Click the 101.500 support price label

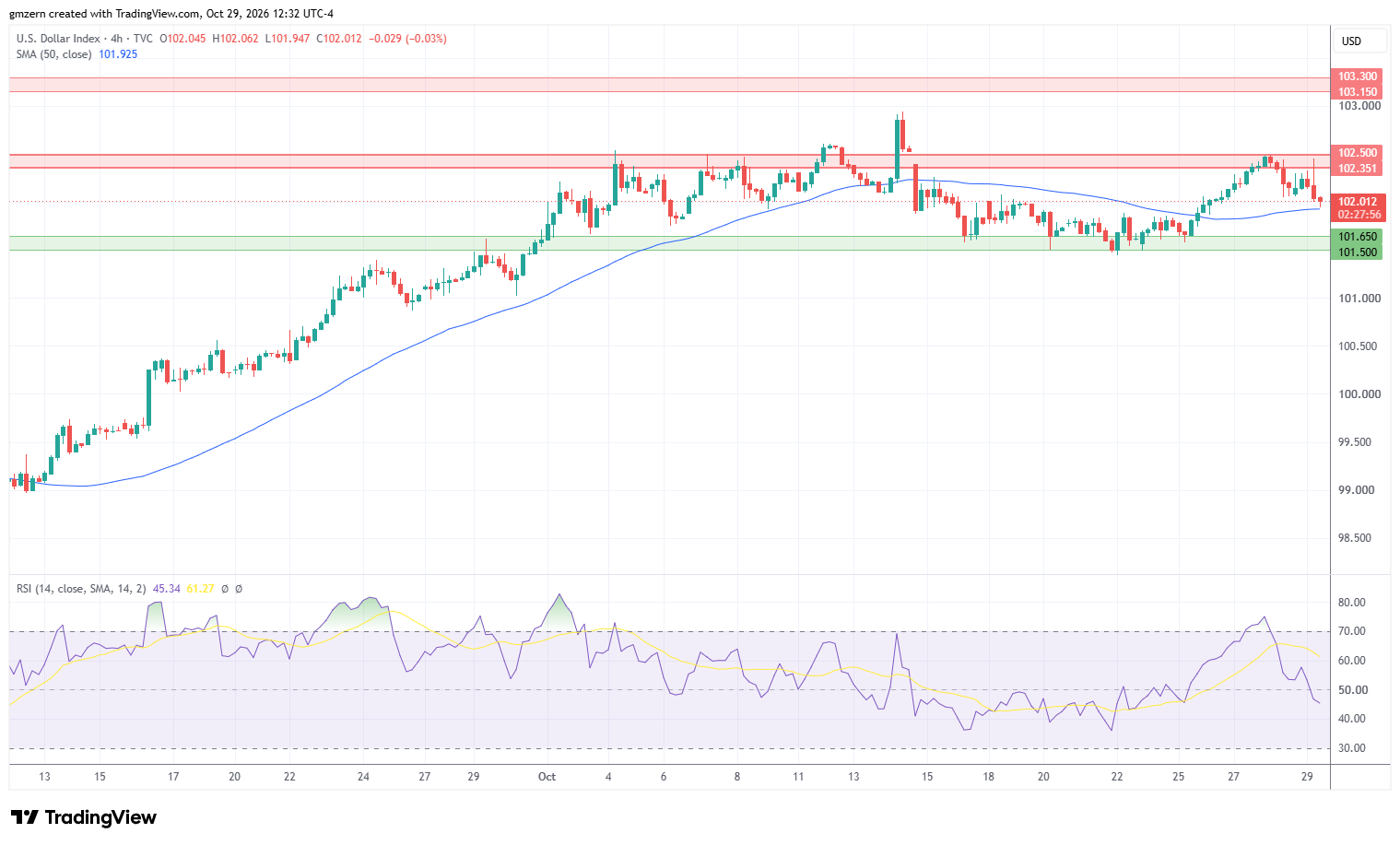[x=1358, y=252]
